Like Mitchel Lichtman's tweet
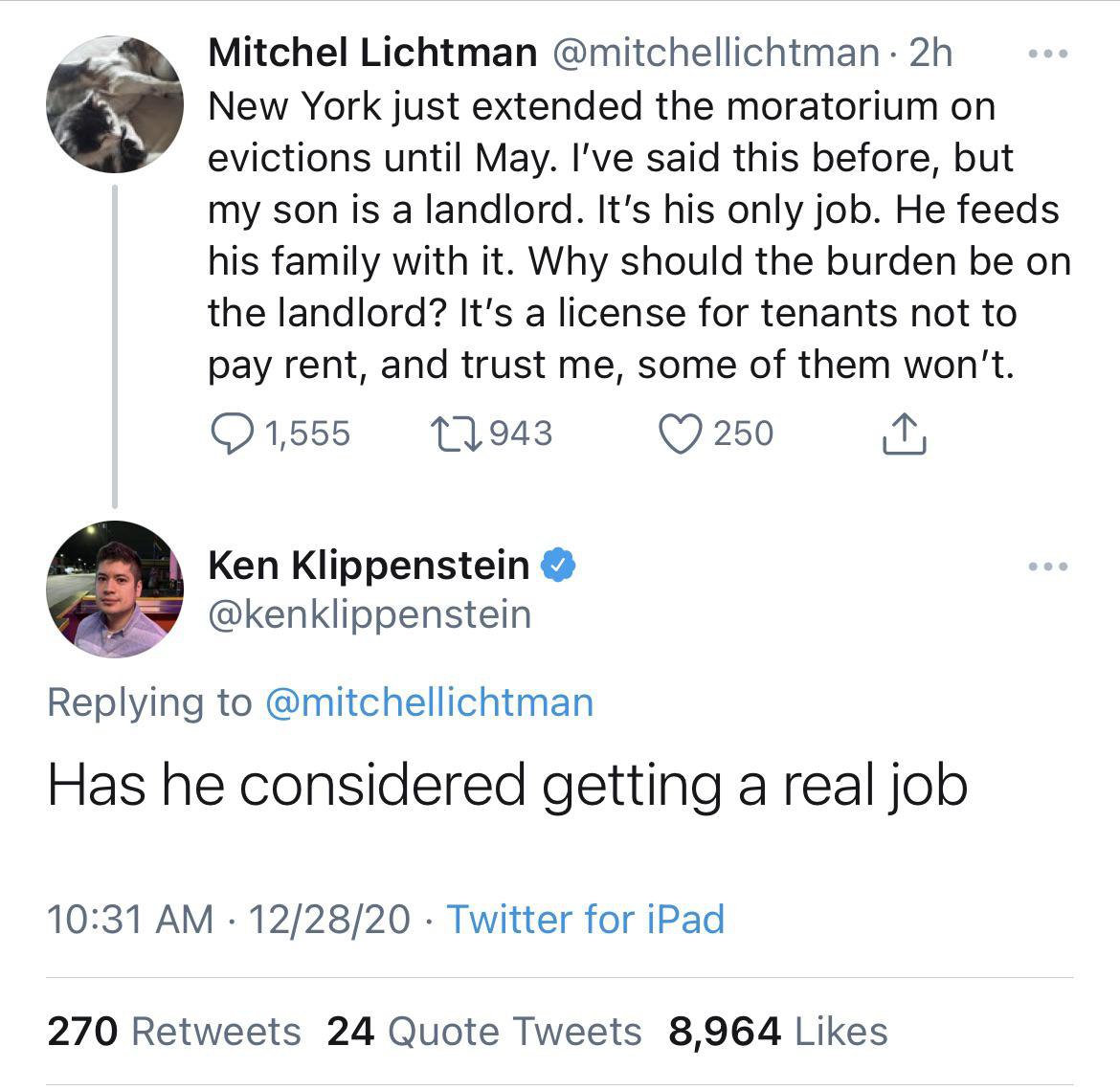 coord(679,434)
